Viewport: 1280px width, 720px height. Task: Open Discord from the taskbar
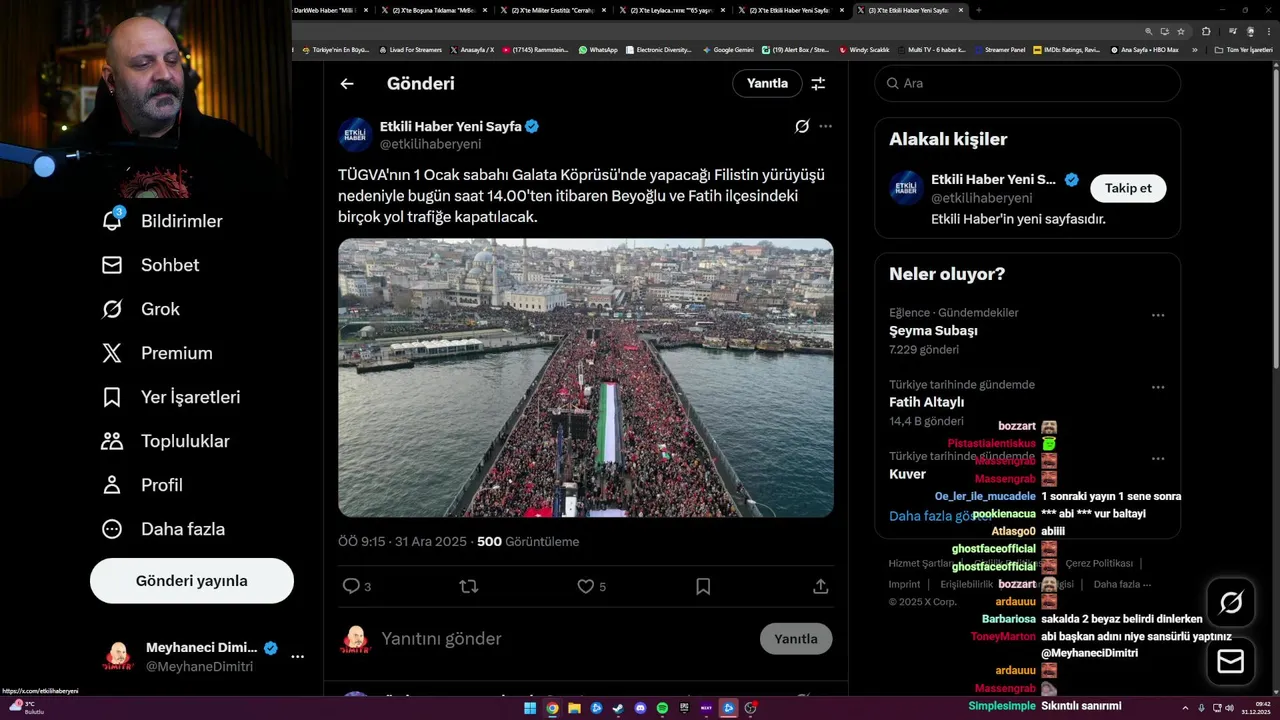(640, 709)
